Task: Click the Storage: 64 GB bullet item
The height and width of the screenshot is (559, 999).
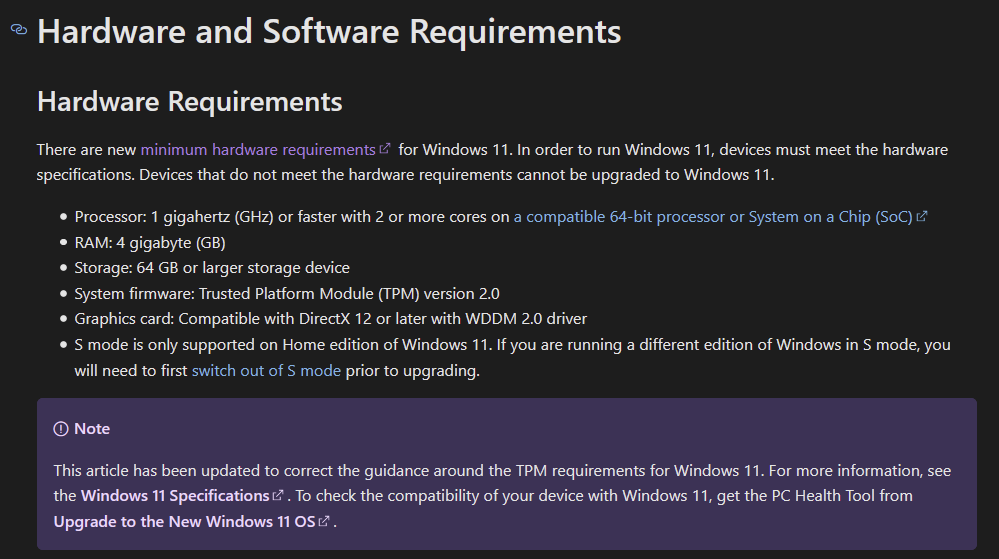Action: (x=212, y=268)
